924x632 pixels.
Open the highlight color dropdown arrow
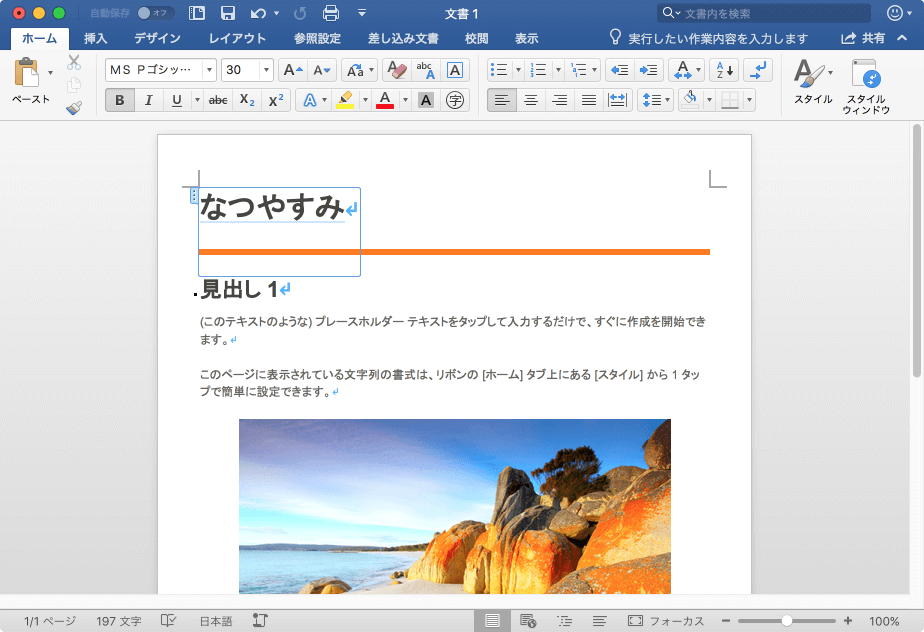coord(365,100)
